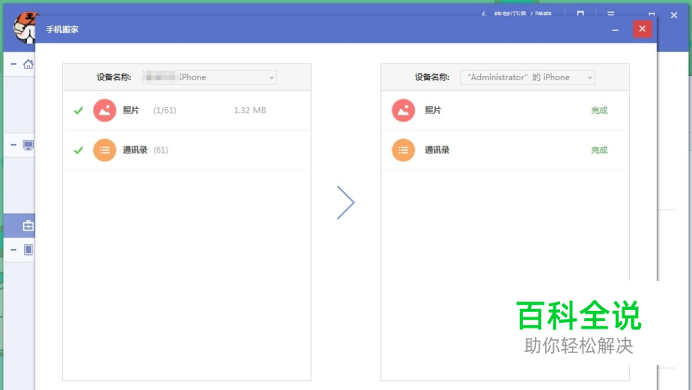This screenshot has height=390, width=692.
Task: Minimize the 手机搬家 dialog
Action: coord(615,30)
